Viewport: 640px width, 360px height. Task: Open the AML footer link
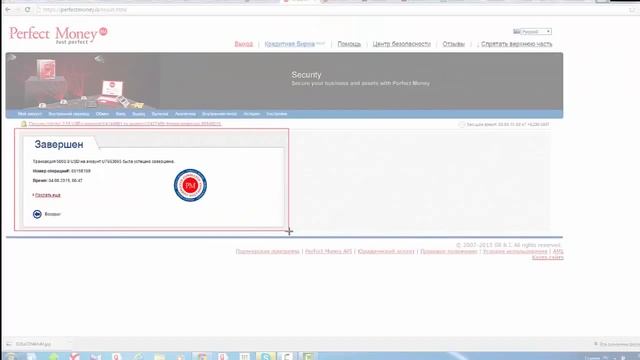click(558, 251)
